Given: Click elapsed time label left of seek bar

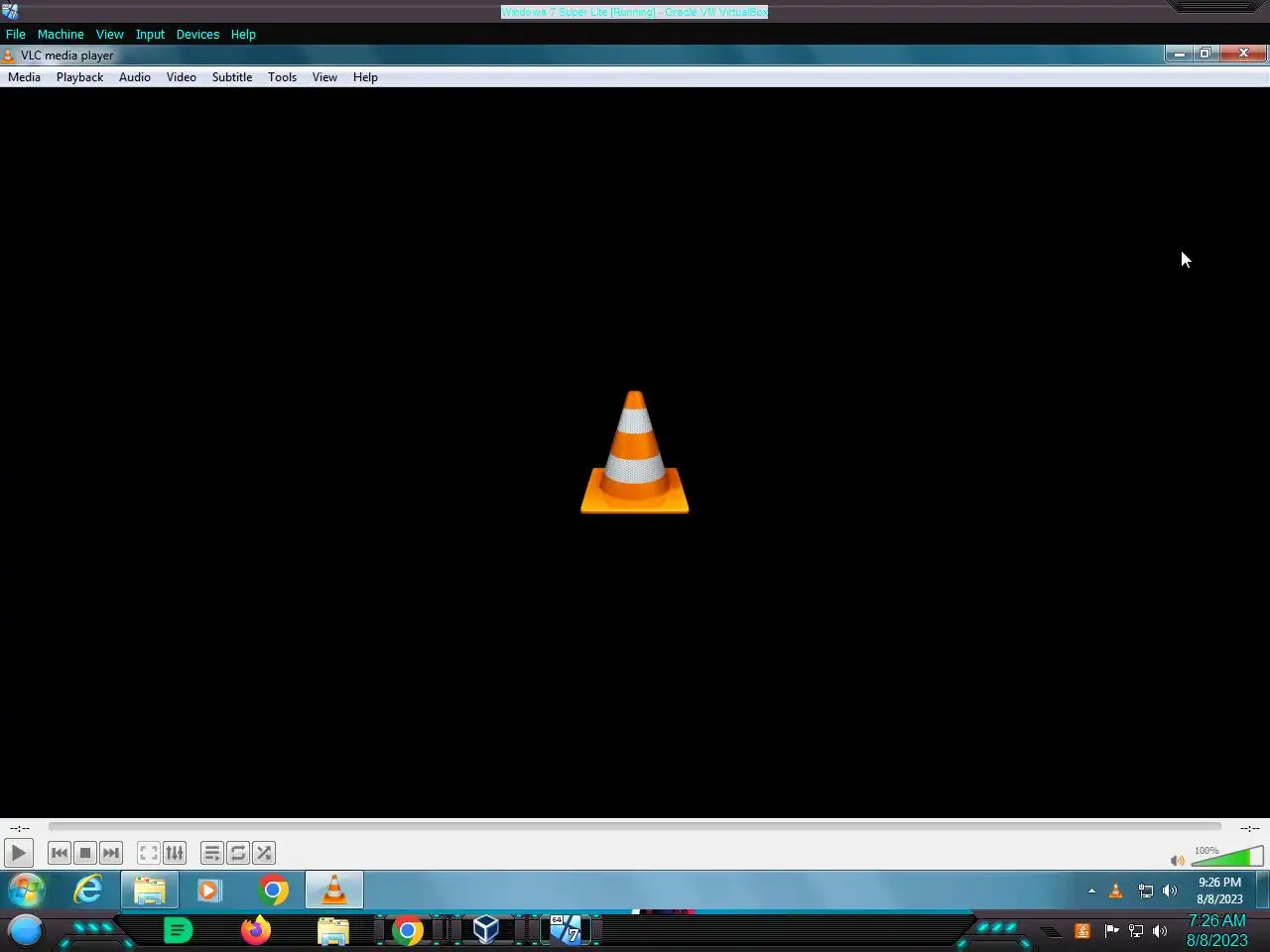Looking at the screenshot, I should (20, 827).
